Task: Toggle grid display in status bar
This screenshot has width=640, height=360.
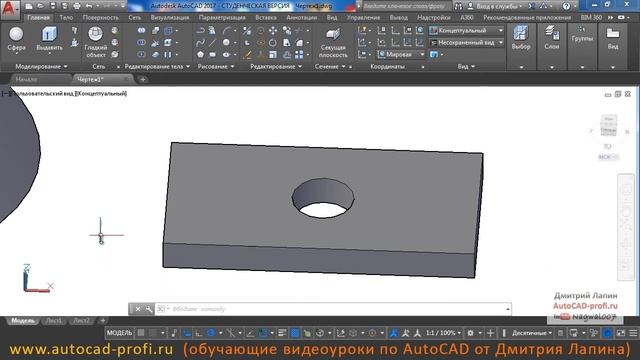Action: (x=141, y=333)
